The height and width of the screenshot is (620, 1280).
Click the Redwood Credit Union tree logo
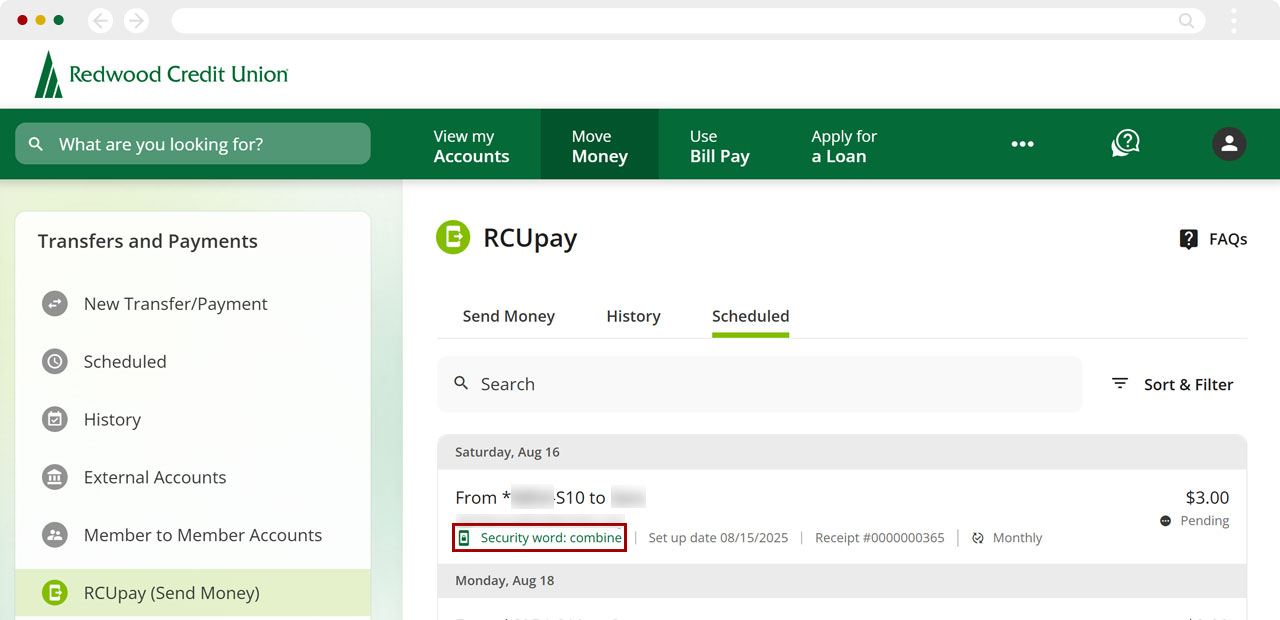(48, 74)
